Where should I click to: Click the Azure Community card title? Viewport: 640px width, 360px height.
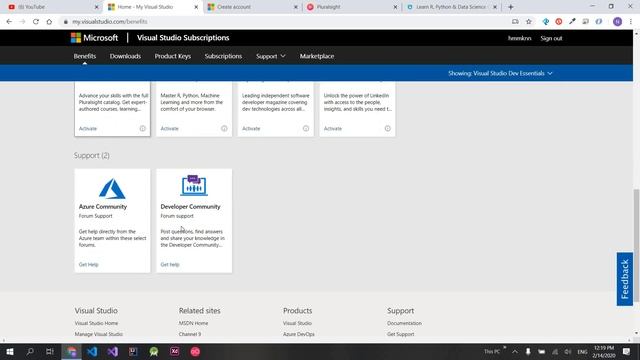[103, 207]
